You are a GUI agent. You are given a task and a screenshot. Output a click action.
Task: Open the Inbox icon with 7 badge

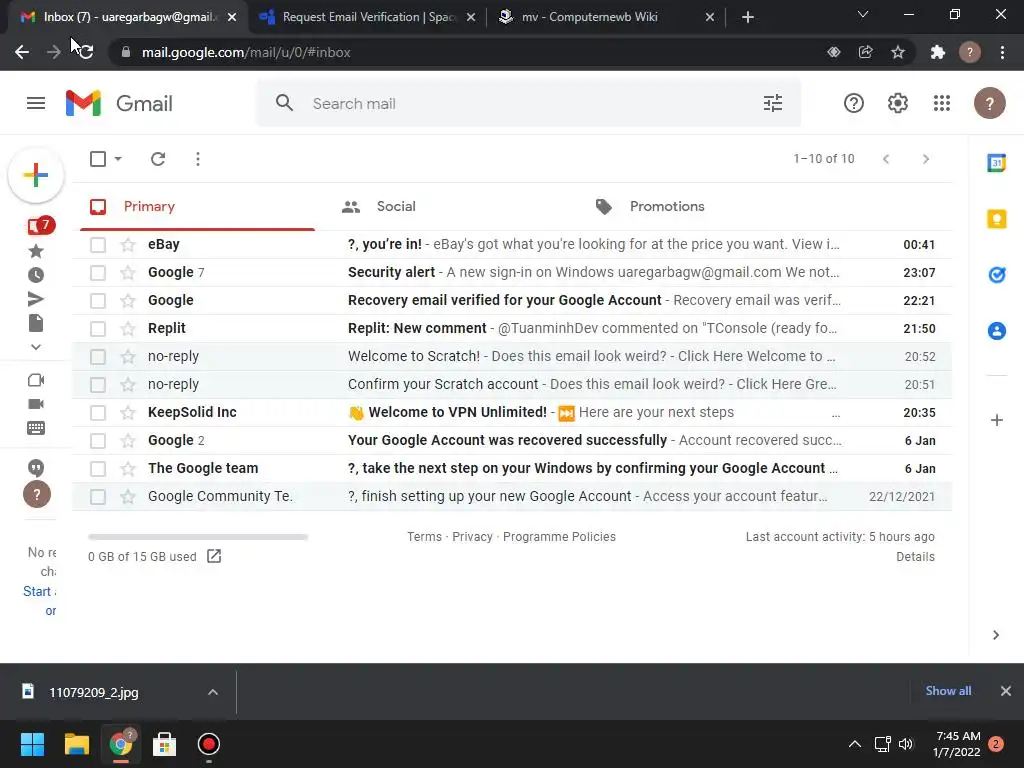(x=40, y=226)
